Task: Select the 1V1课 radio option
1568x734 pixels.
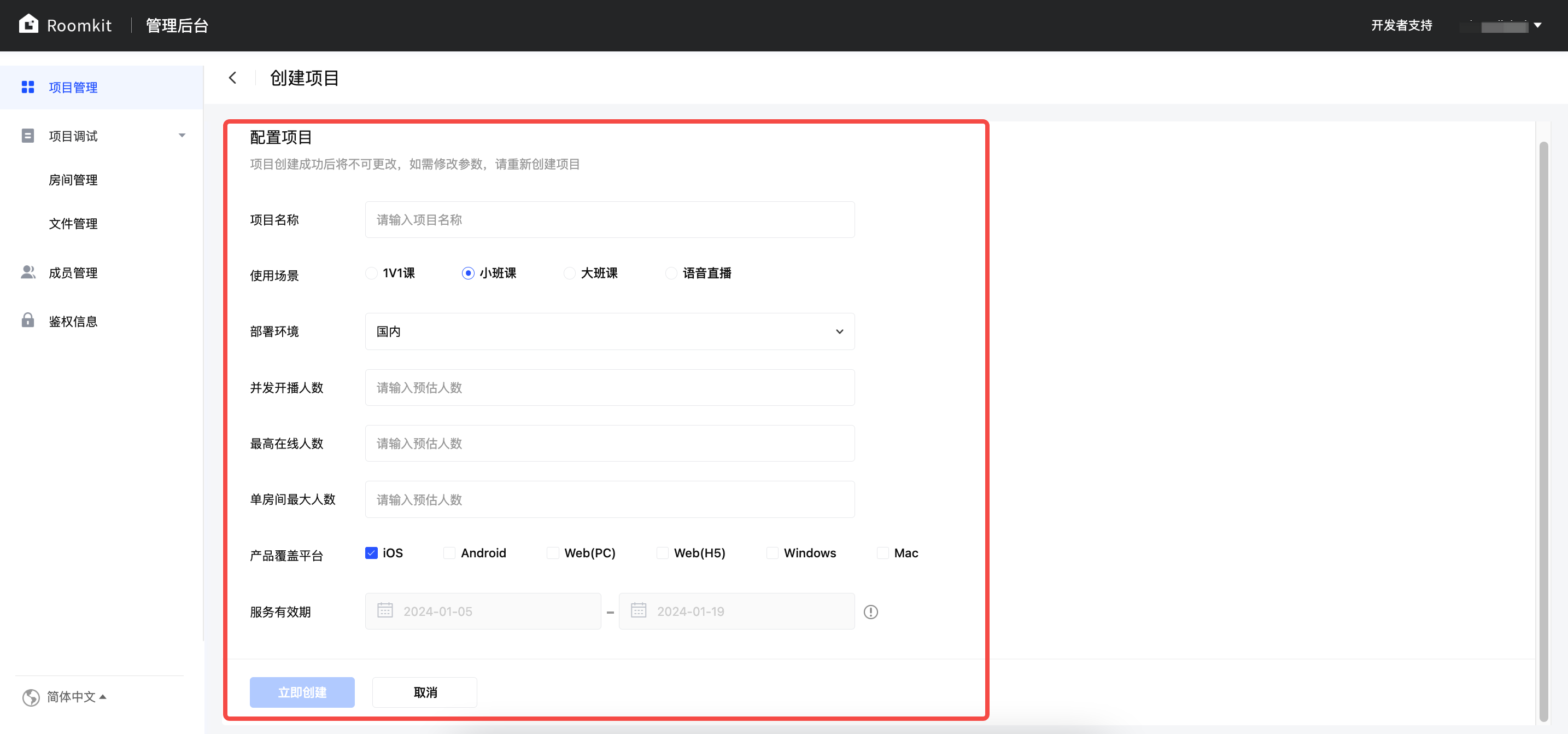Action: tap(371, 273)
